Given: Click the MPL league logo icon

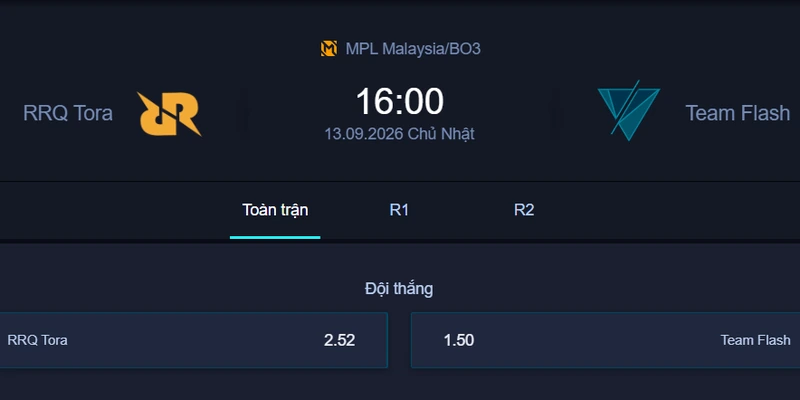Looking at the screenshot, I should 329,48.
